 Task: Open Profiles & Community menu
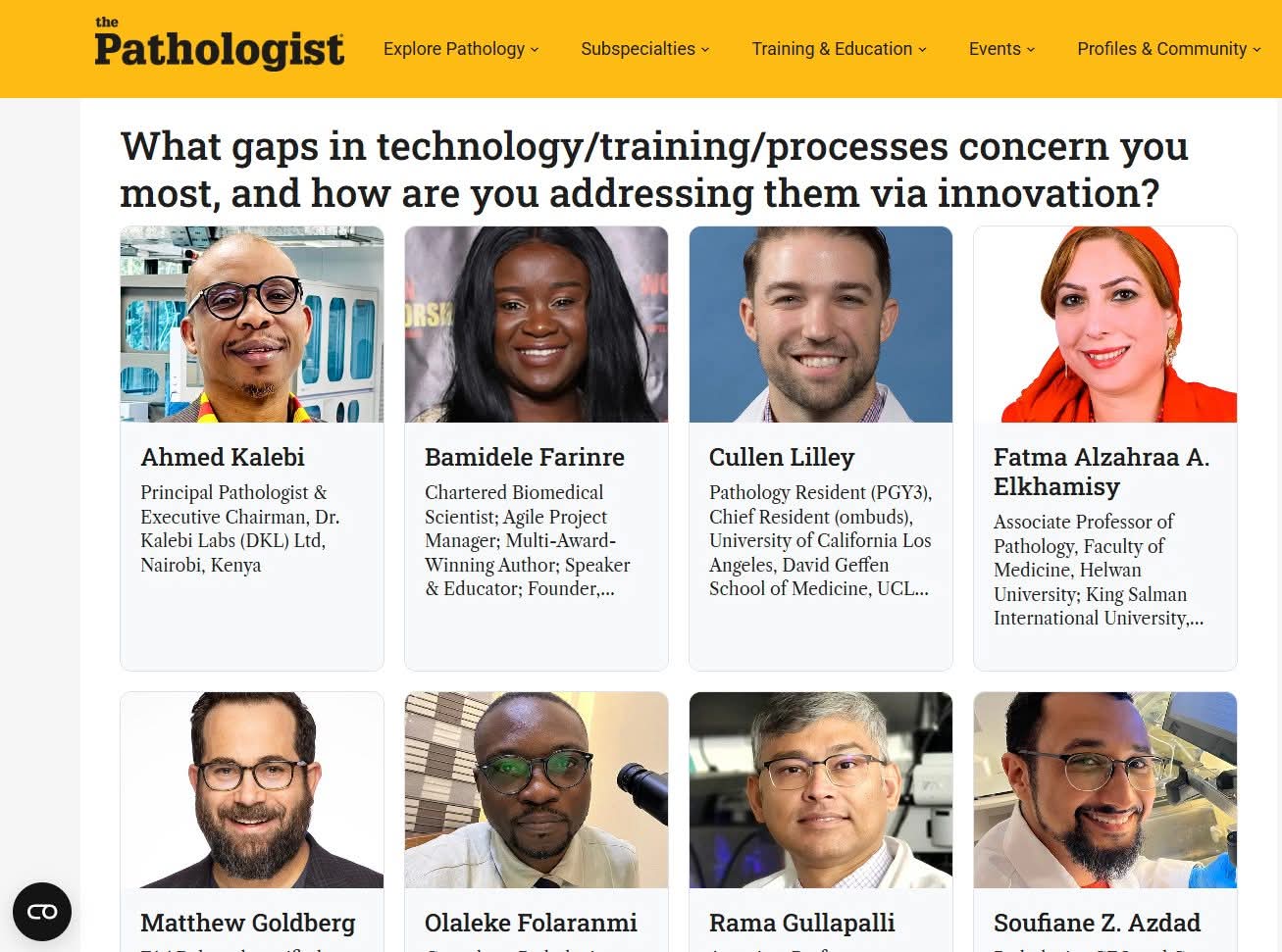1167,49
